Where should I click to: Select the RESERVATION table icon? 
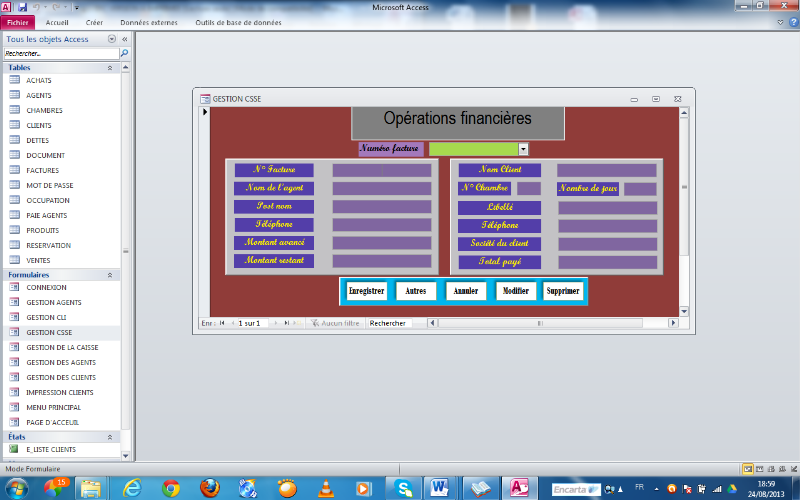point(15,245)
